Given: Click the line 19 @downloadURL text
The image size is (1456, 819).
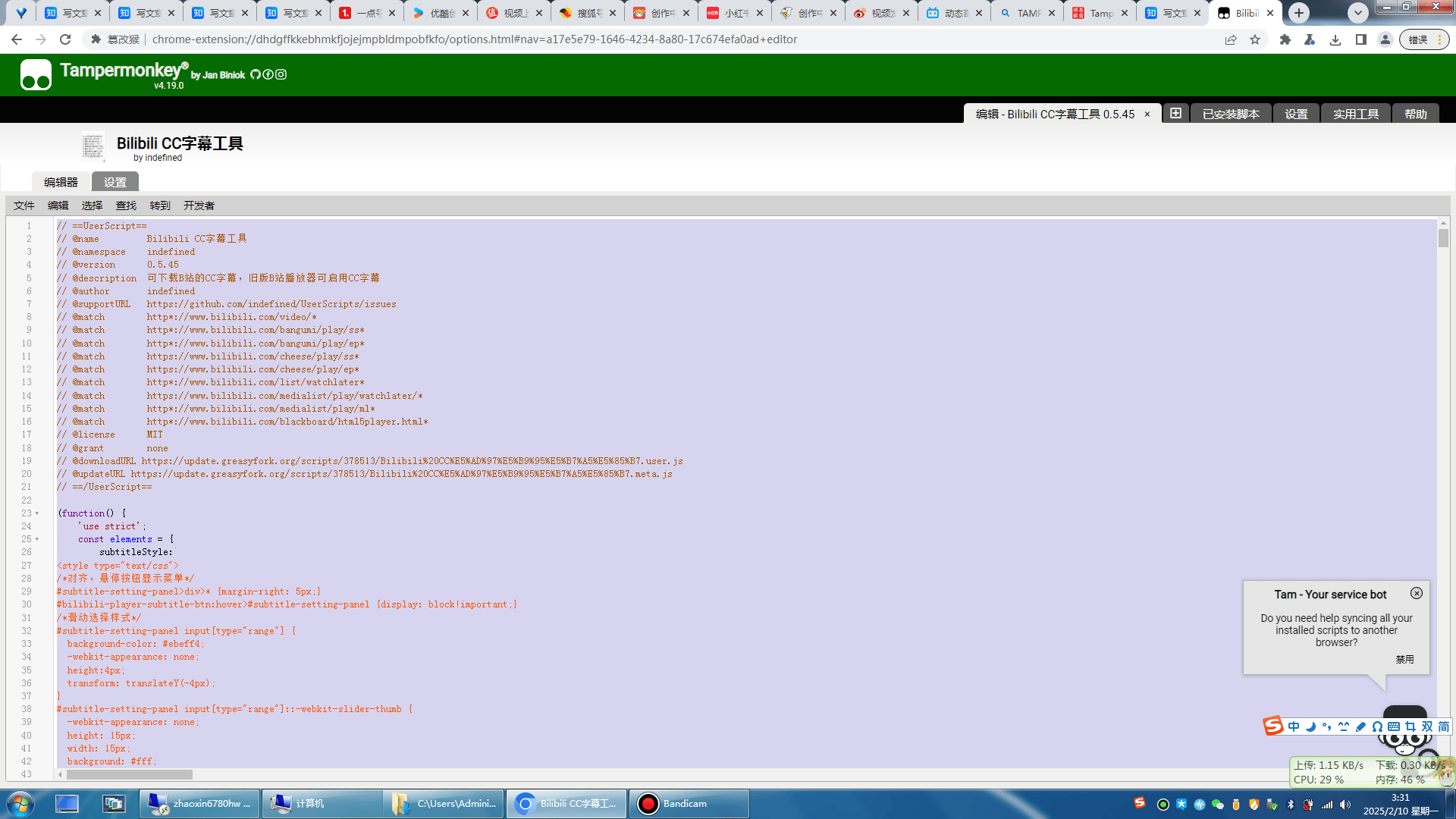Looking at the screenshot, I should pos(370,461).
